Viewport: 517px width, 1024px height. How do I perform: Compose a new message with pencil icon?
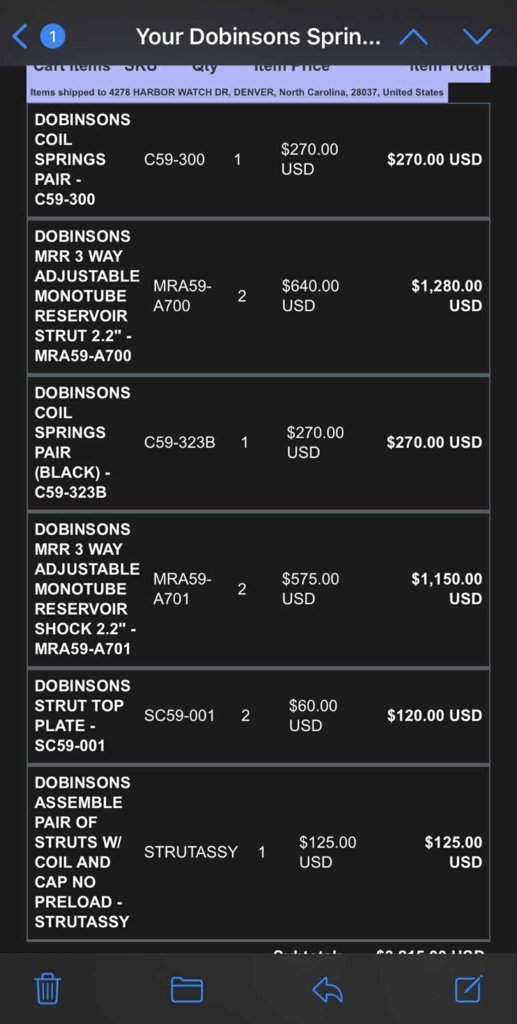coord(469,987)
